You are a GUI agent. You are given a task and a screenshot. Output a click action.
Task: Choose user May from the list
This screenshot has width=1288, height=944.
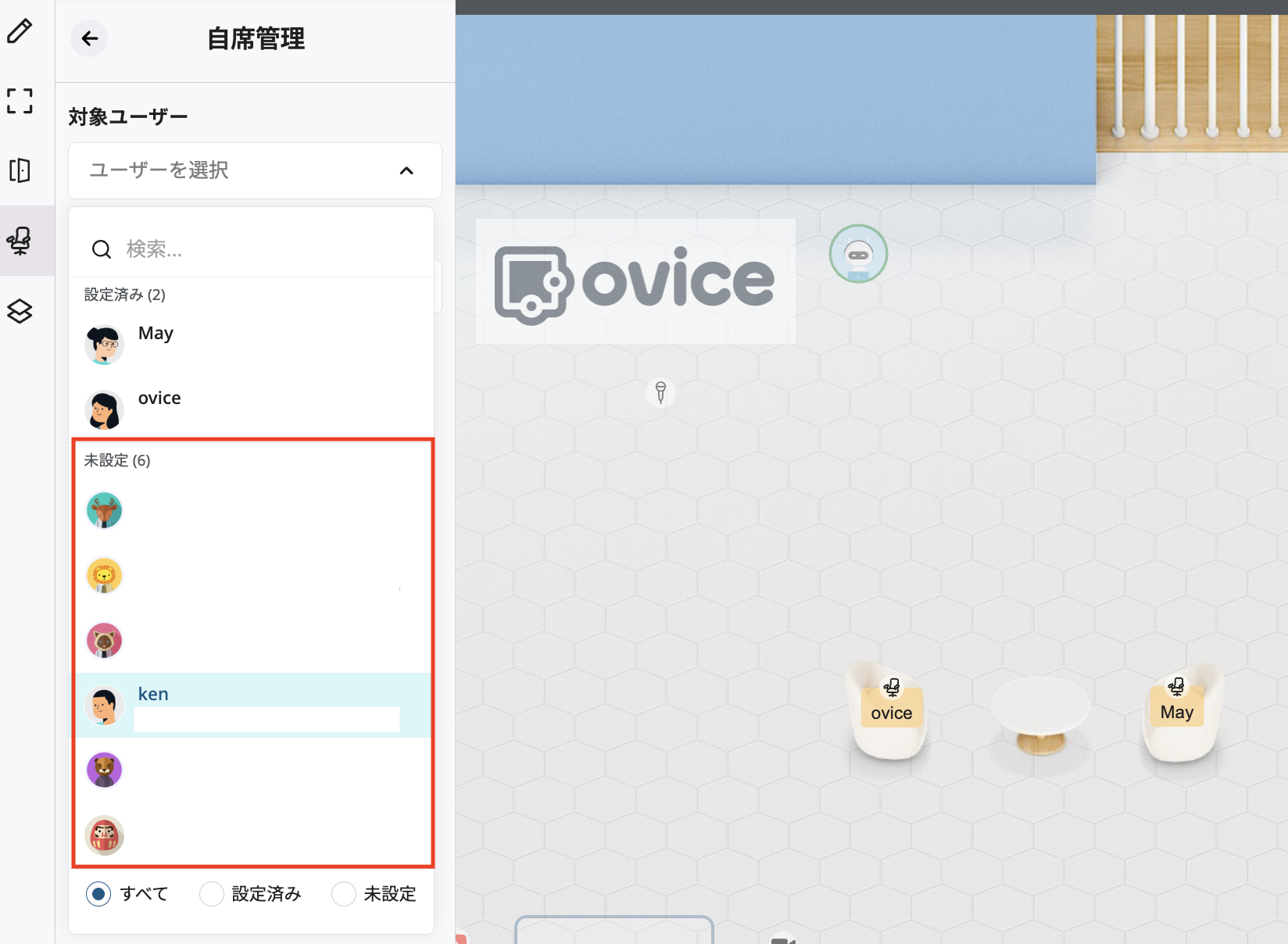(x=252, y=344)
